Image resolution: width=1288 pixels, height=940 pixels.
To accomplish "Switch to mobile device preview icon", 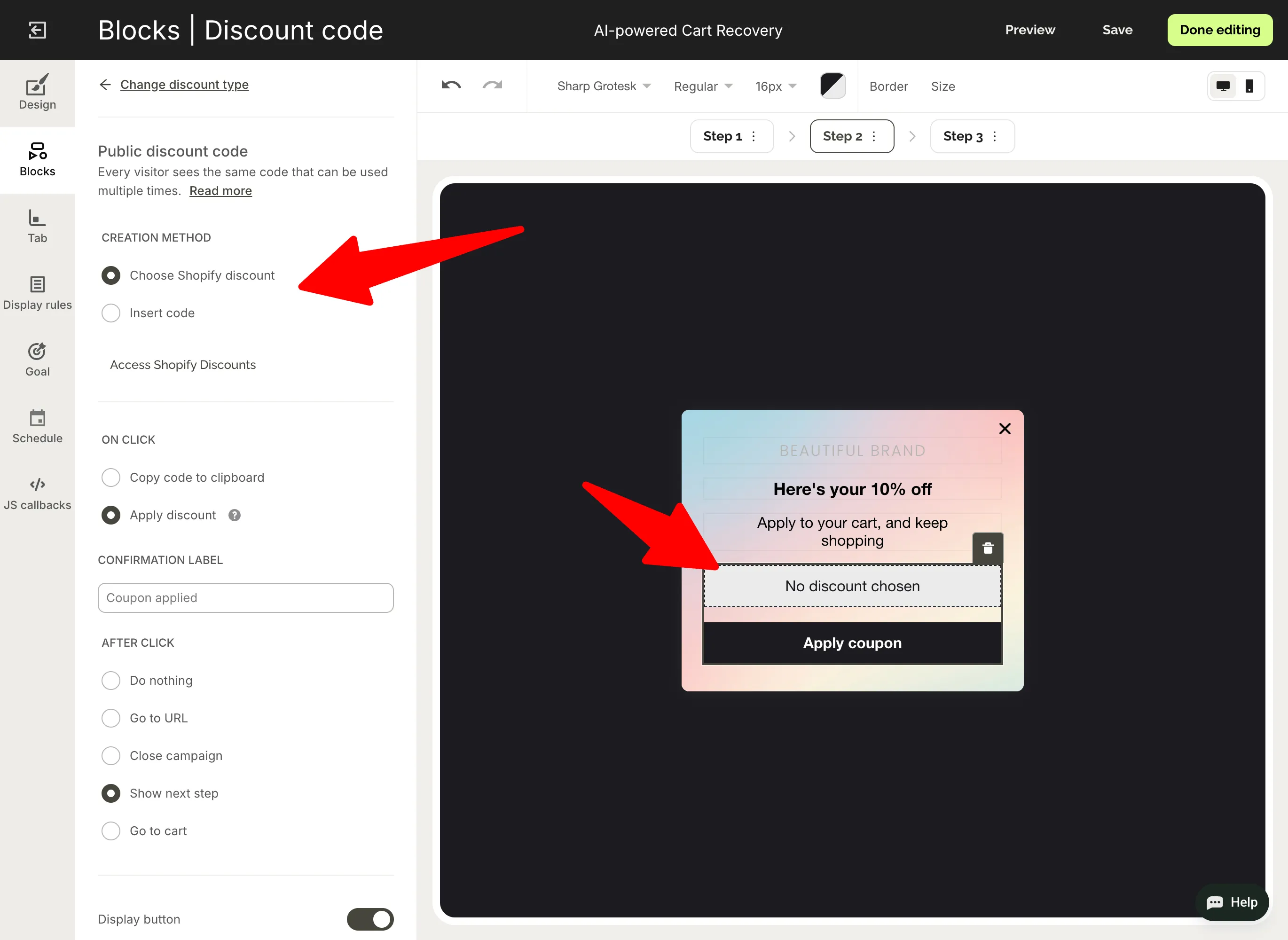I will coord(1249,86).
